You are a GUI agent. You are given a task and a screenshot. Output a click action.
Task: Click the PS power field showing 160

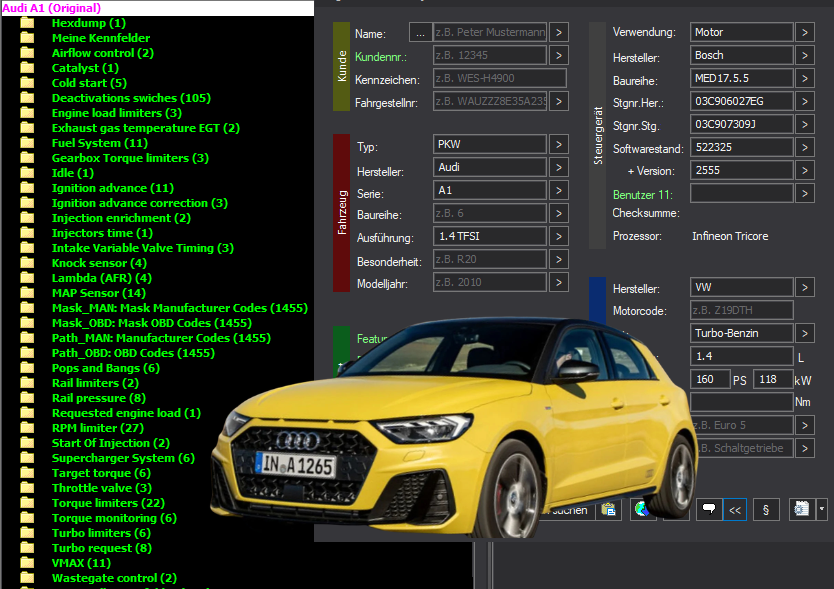(710, 379)
